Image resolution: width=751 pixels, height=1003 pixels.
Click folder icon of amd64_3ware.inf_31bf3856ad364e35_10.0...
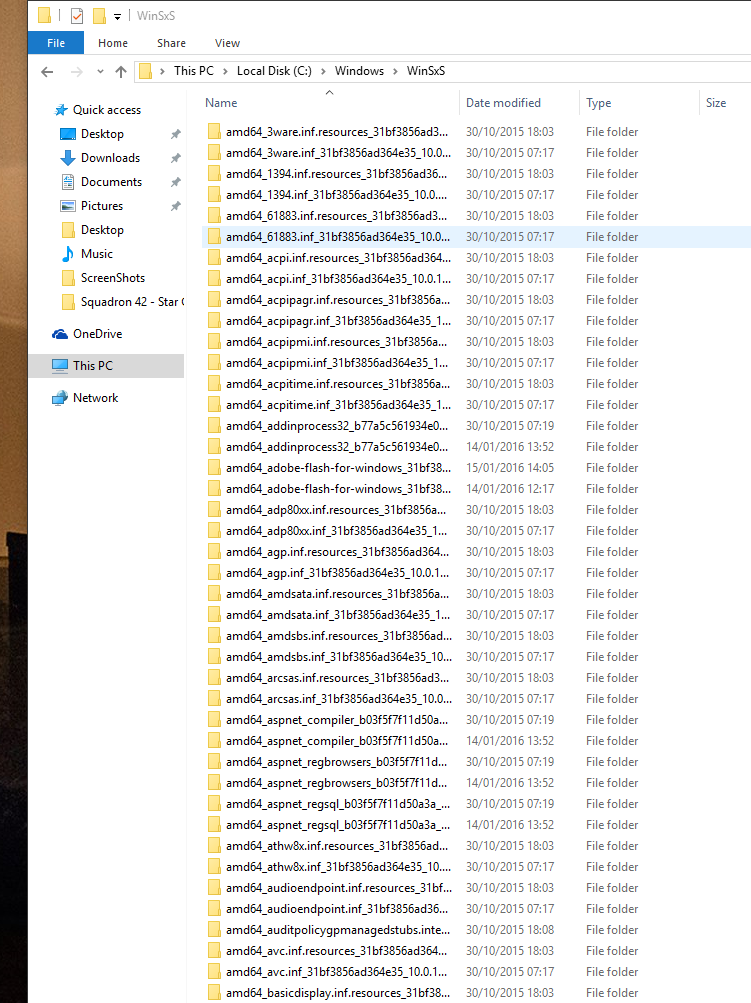click(214, 152)
